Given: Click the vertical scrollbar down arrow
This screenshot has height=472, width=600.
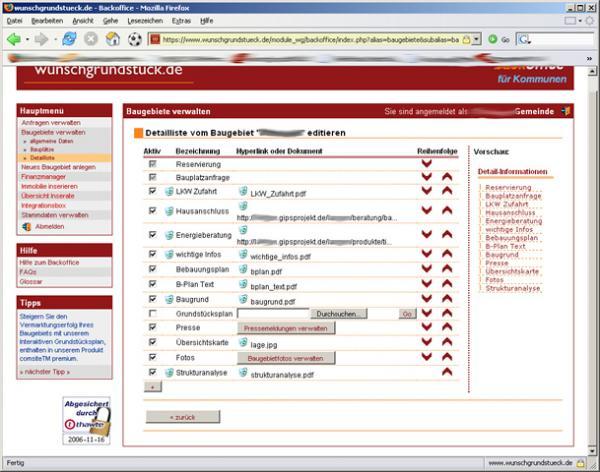Looking at the screenshot, I should point(592,451).
